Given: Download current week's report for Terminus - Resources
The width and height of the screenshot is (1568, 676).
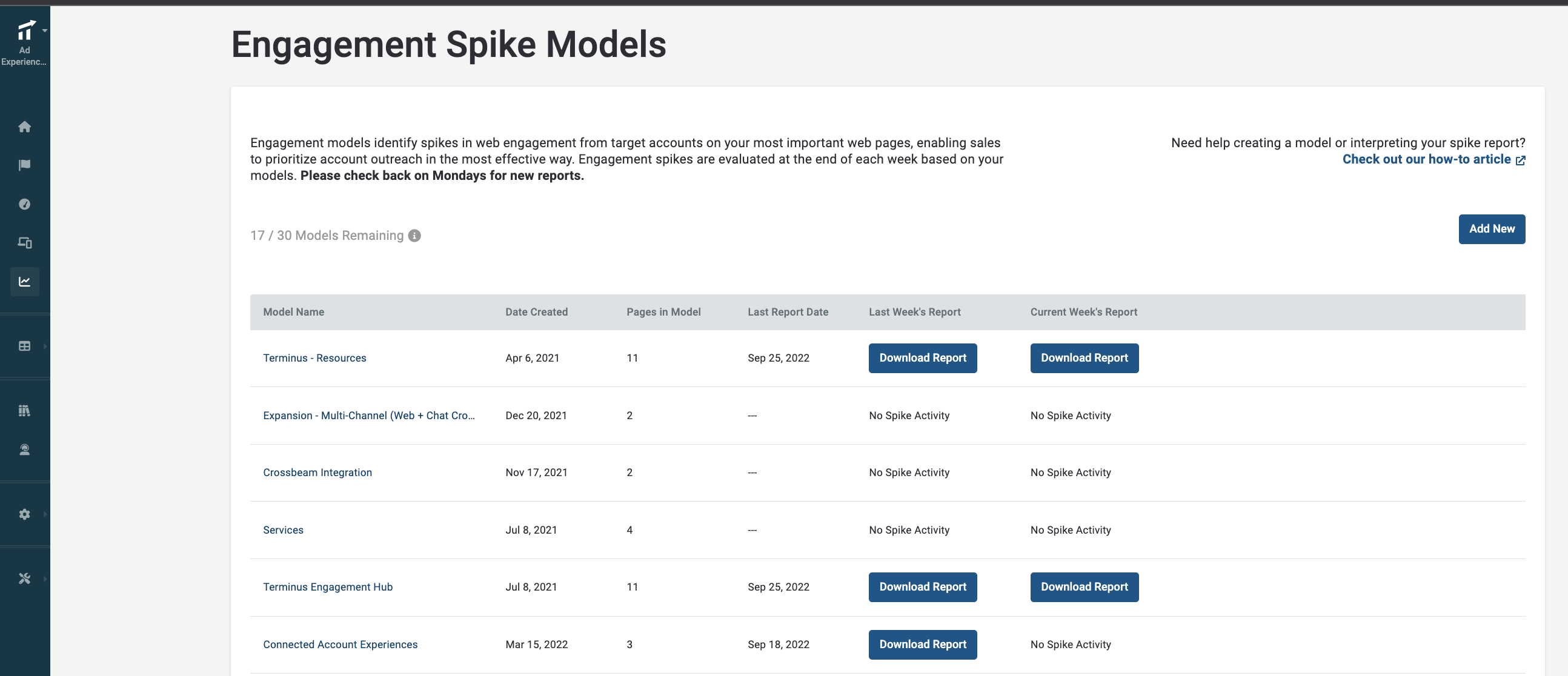Looking at the screenshot, I should (x=1084, y=358).
